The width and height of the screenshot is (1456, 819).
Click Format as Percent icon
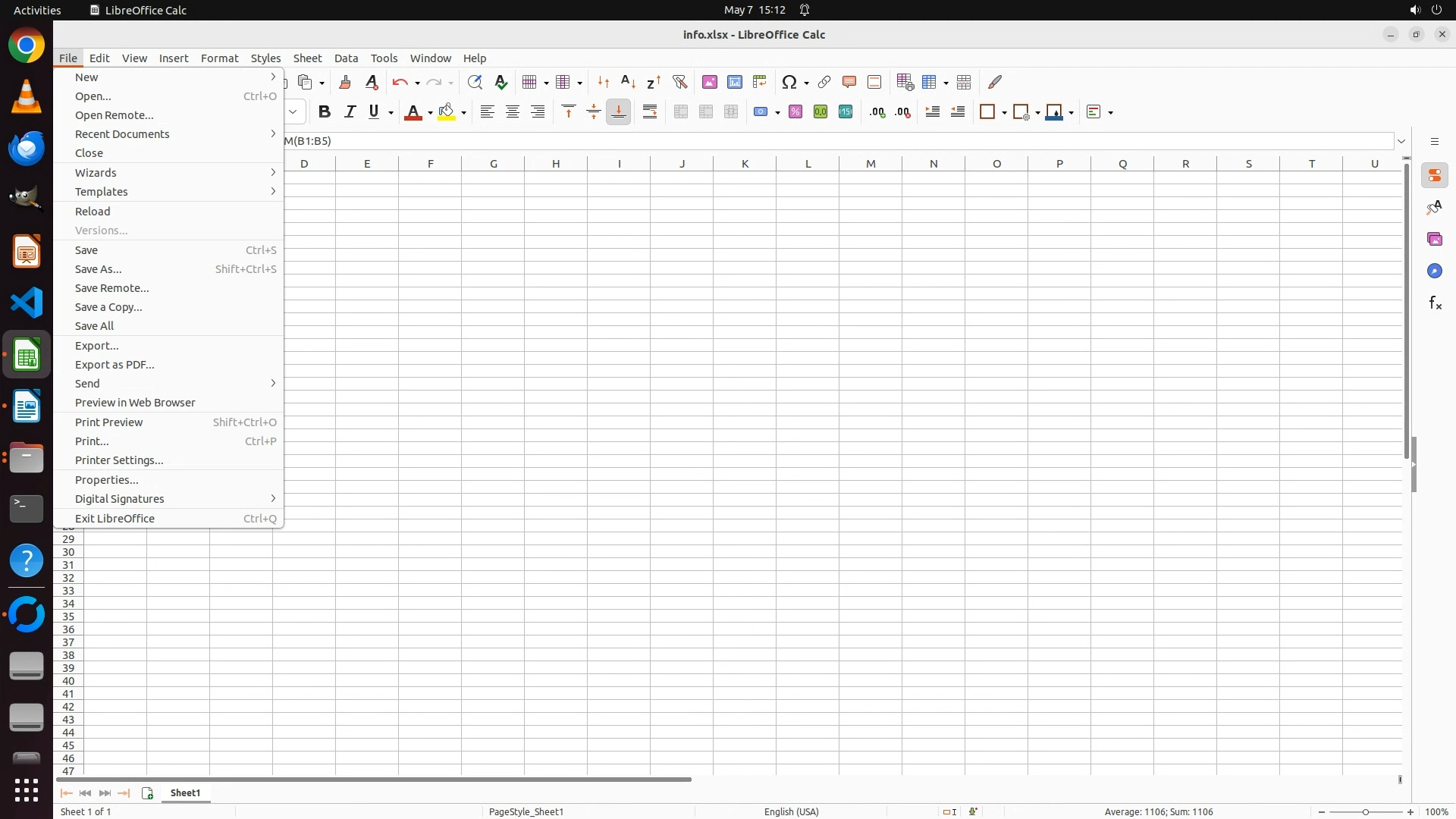click(x=795, y=112)
